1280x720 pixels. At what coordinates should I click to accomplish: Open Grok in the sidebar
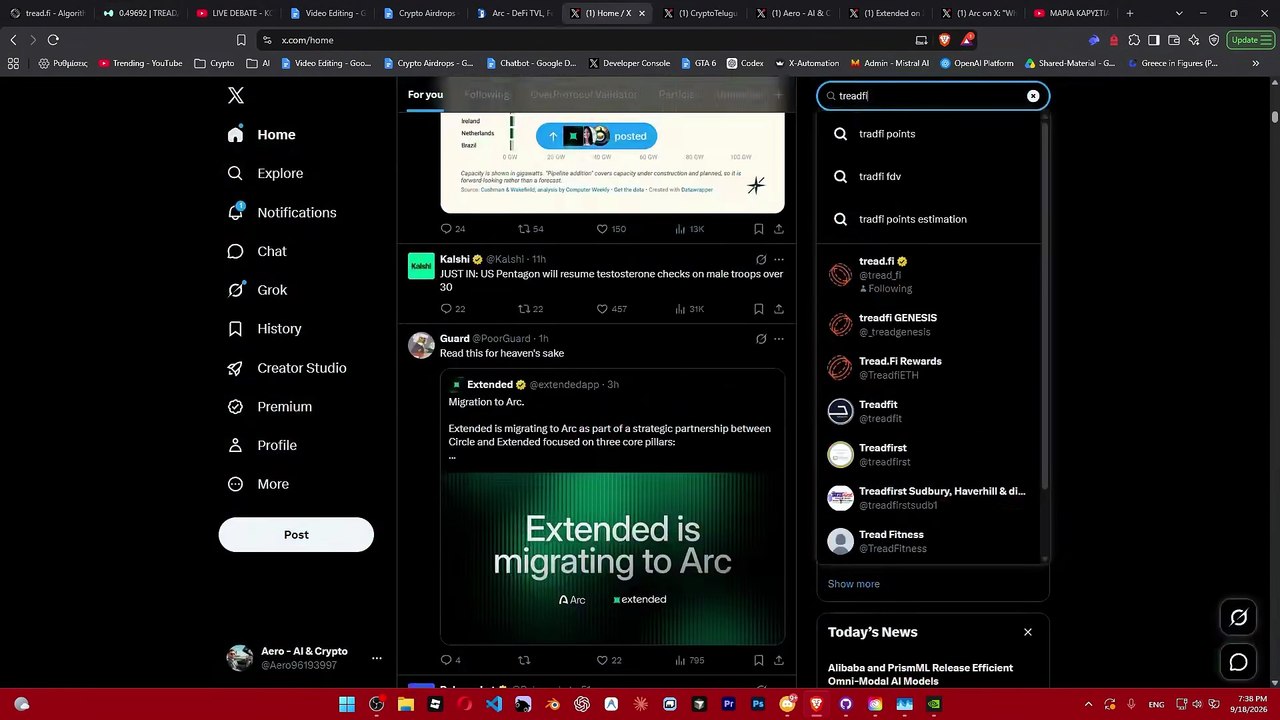coord(258,290)
